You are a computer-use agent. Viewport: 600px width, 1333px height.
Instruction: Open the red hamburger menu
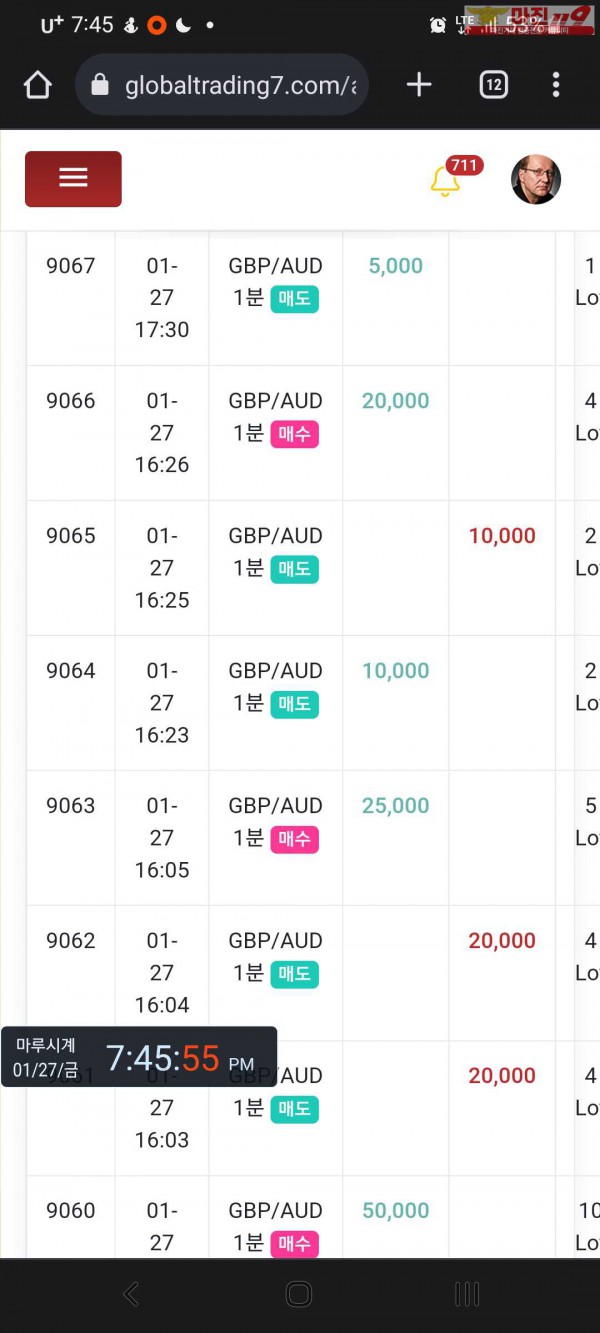[73, 179]
